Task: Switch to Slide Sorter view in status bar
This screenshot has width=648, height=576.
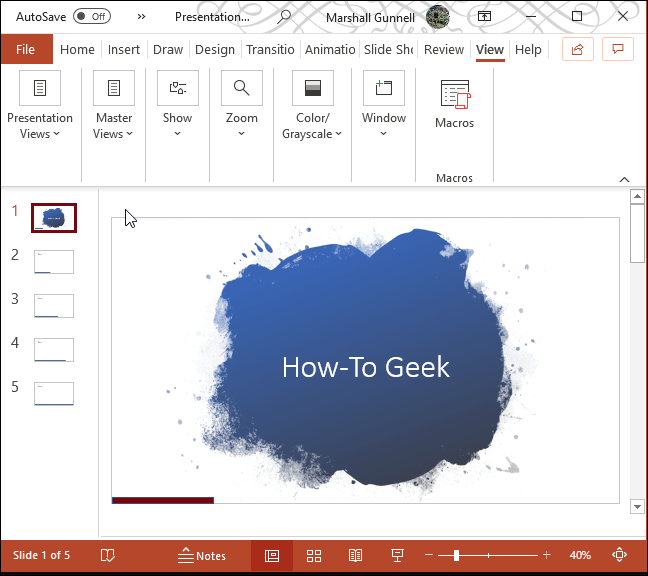Action: 313,555
